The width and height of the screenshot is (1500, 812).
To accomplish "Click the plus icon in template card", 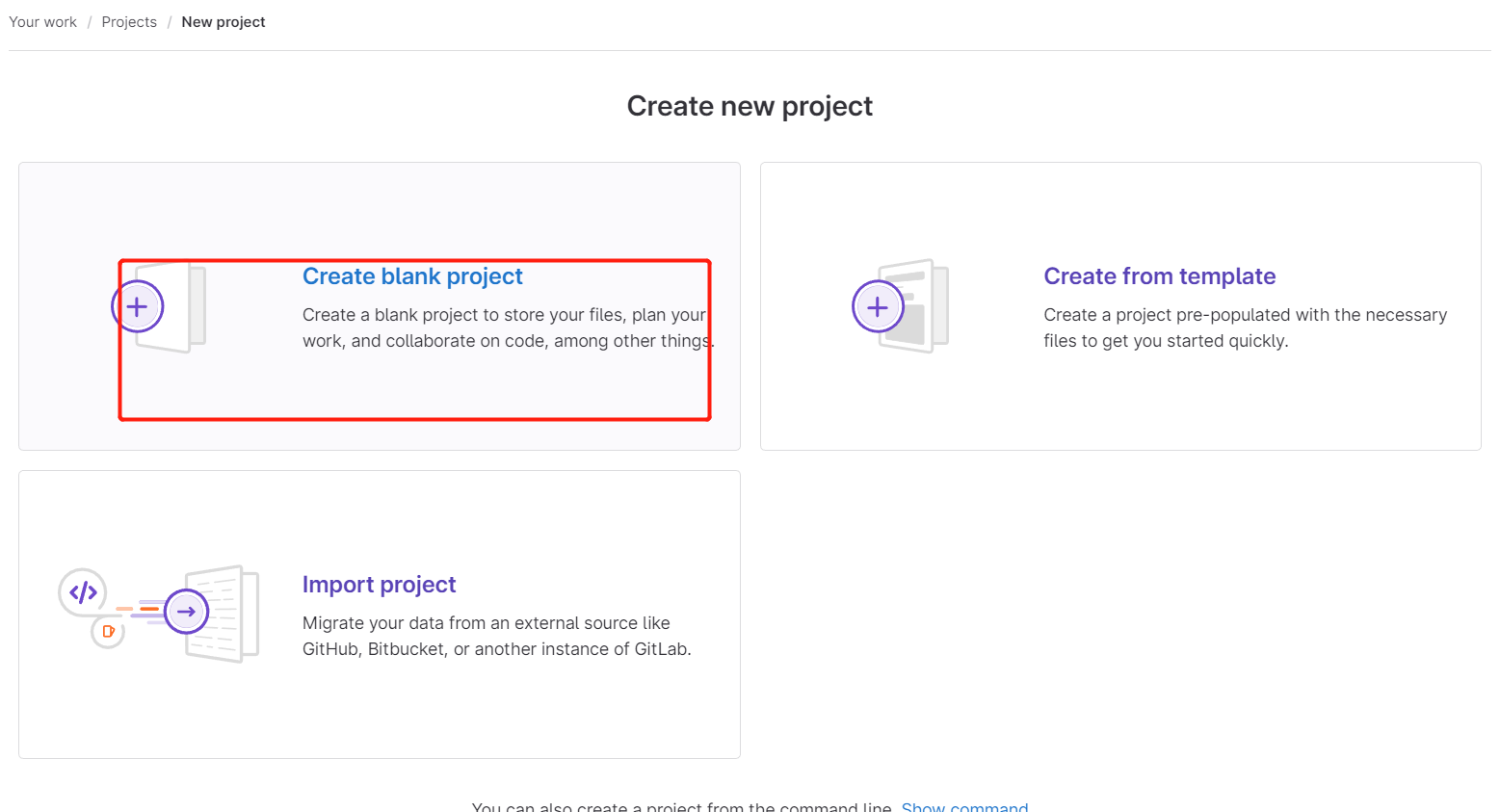I will (x=878, y=305).
